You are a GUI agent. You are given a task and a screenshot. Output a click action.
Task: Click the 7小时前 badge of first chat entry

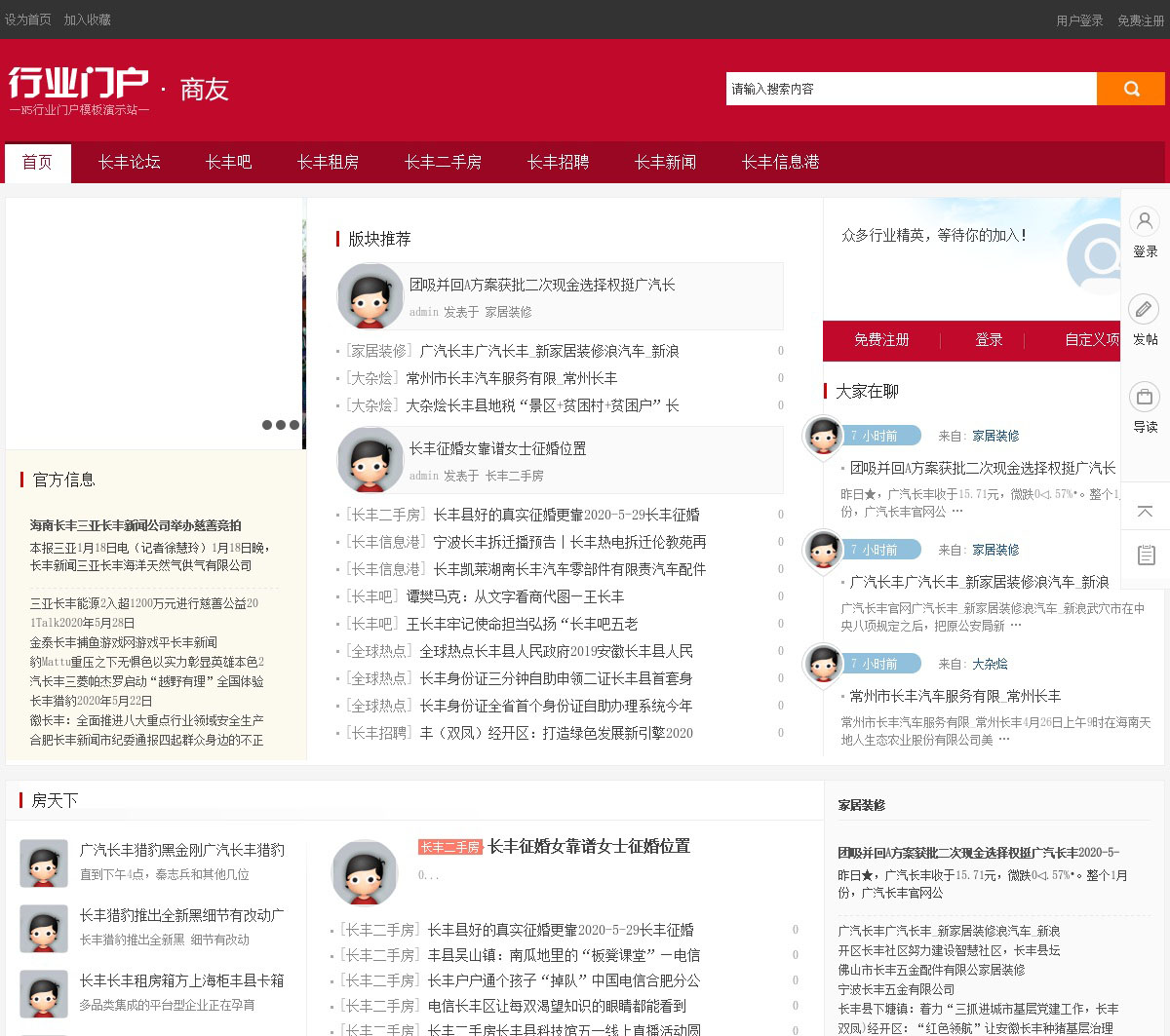tap(879, 436)
